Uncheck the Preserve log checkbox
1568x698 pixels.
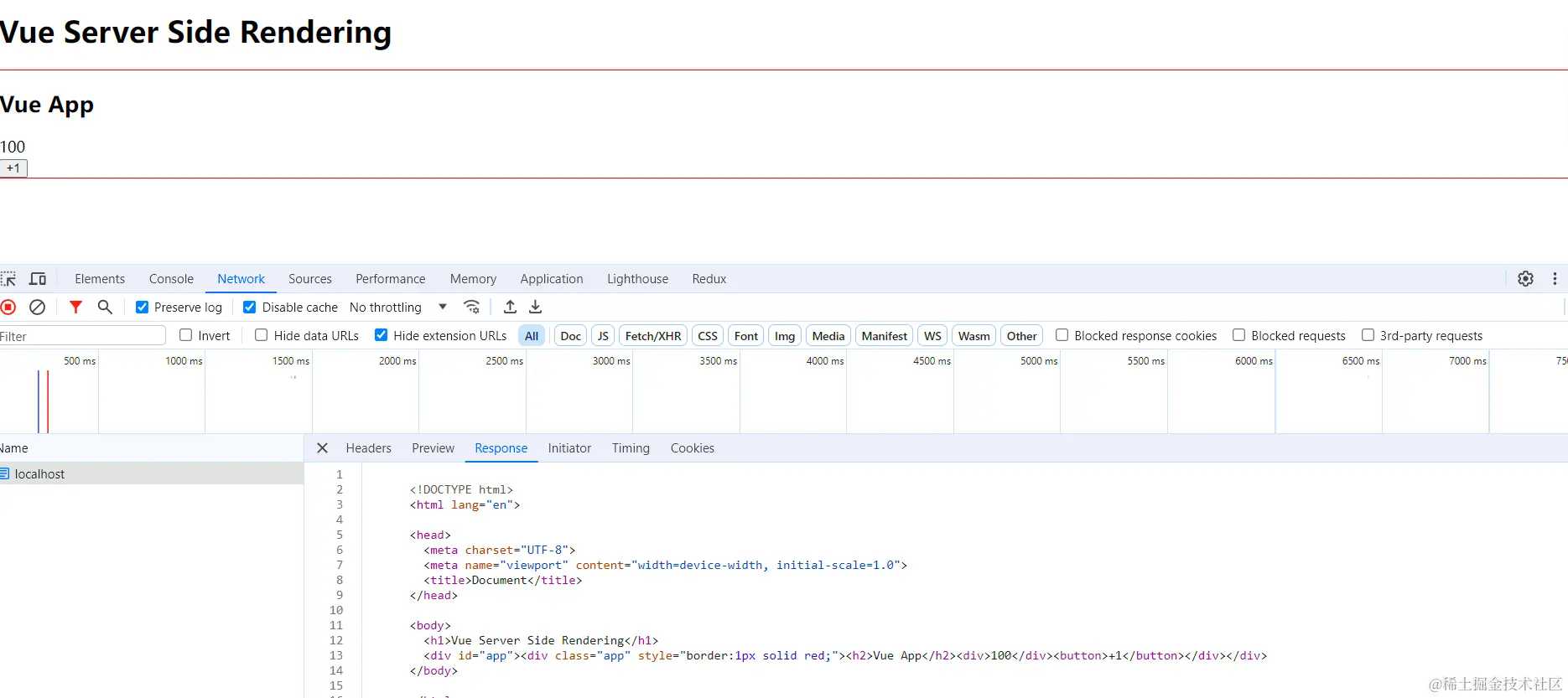[x=143, y=308]
